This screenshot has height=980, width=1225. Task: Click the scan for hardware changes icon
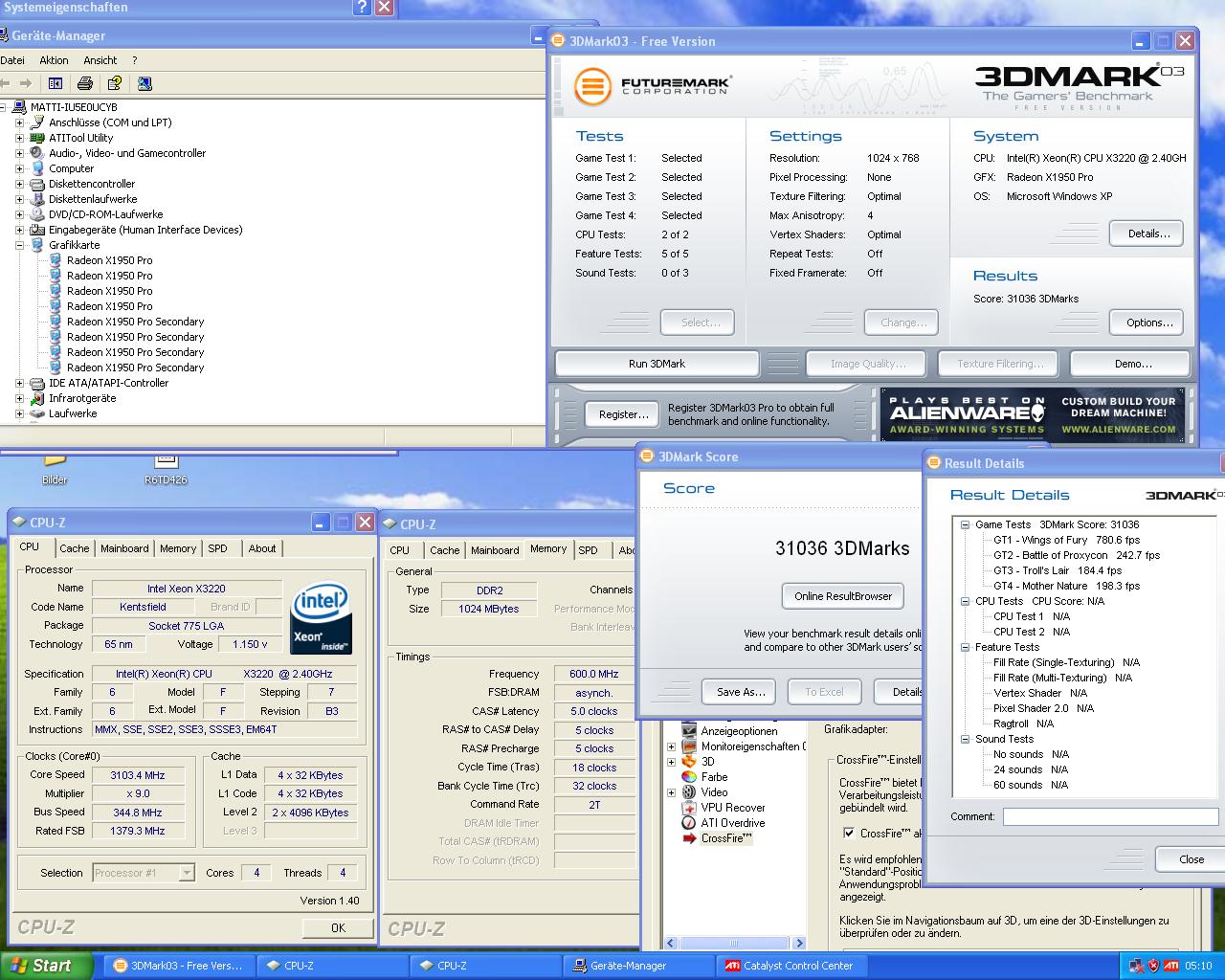coord(145,83)
